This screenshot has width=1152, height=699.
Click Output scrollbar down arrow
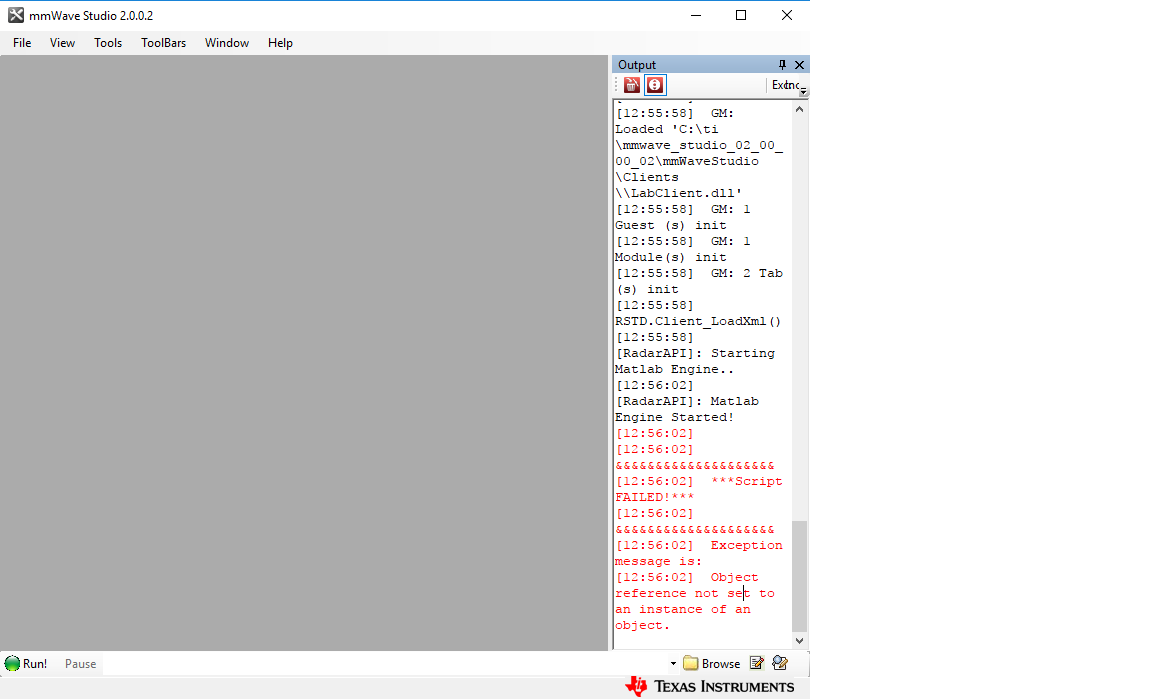[799, 641]
